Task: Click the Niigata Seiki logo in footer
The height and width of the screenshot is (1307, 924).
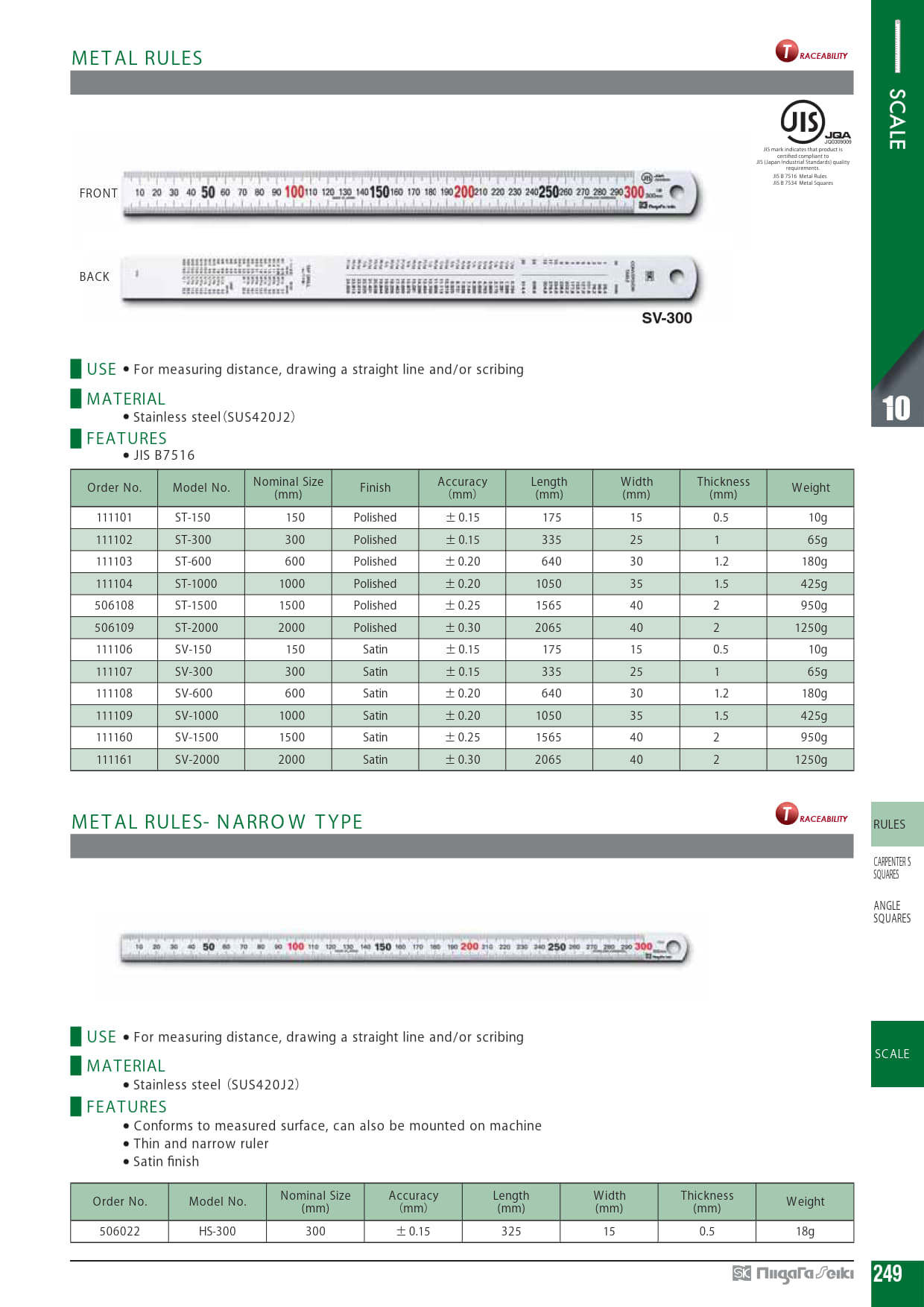Action: coord(793,1273)
